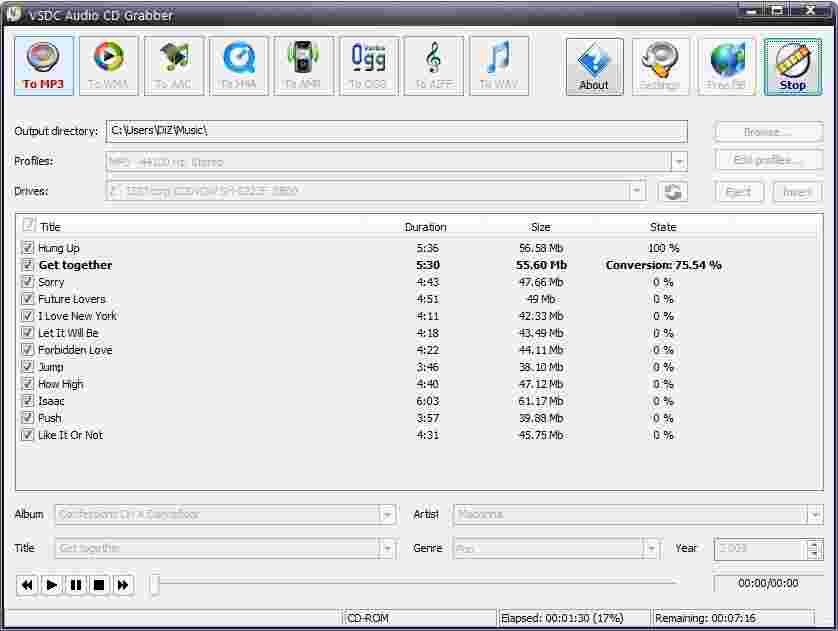The width and height of the screenshot is (838, 631).
Task: Sort tracks by Duration column header
Action: 425,227
